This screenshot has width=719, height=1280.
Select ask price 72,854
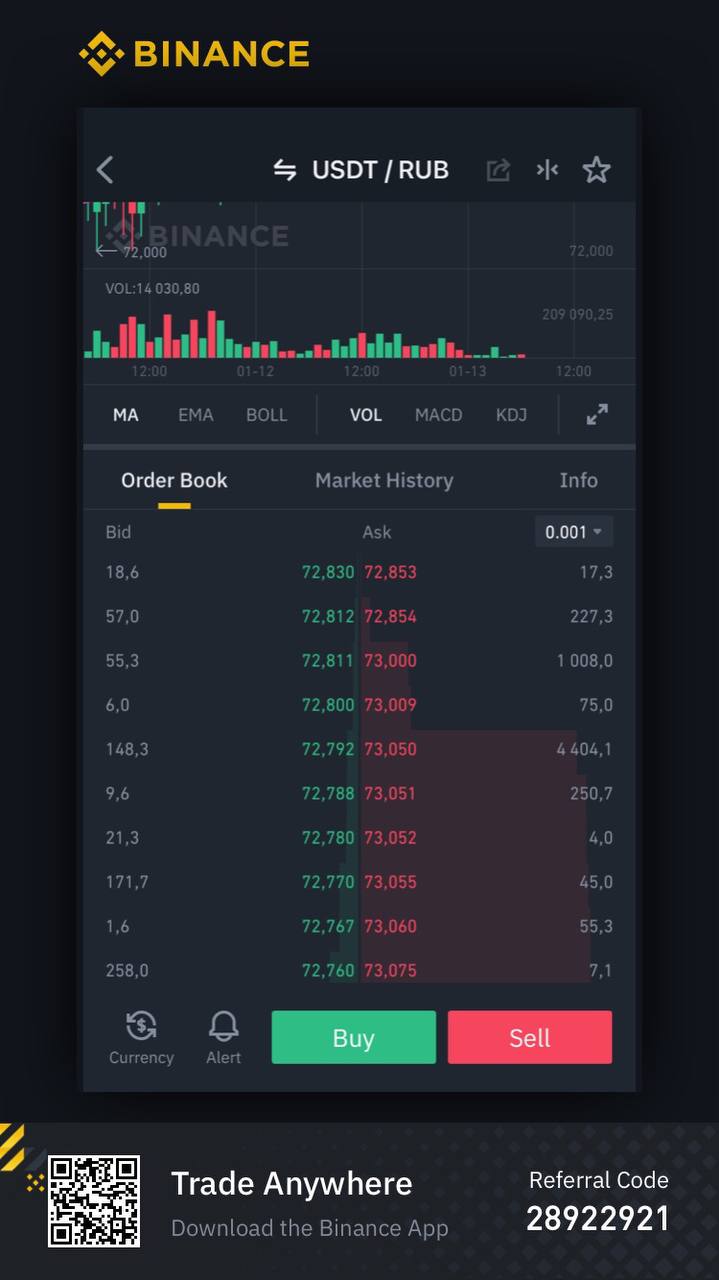click(x=390, y=617)
